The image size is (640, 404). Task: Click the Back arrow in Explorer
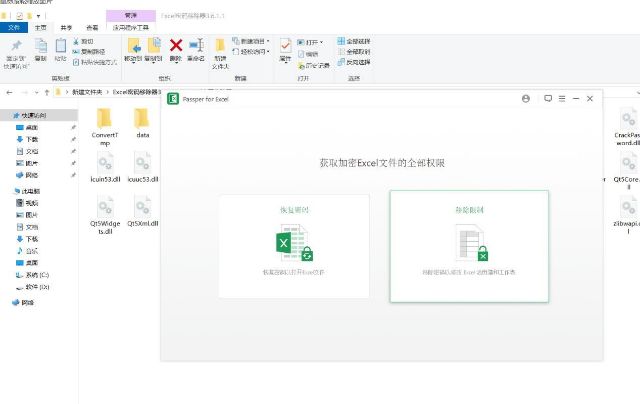click(9, 93)
